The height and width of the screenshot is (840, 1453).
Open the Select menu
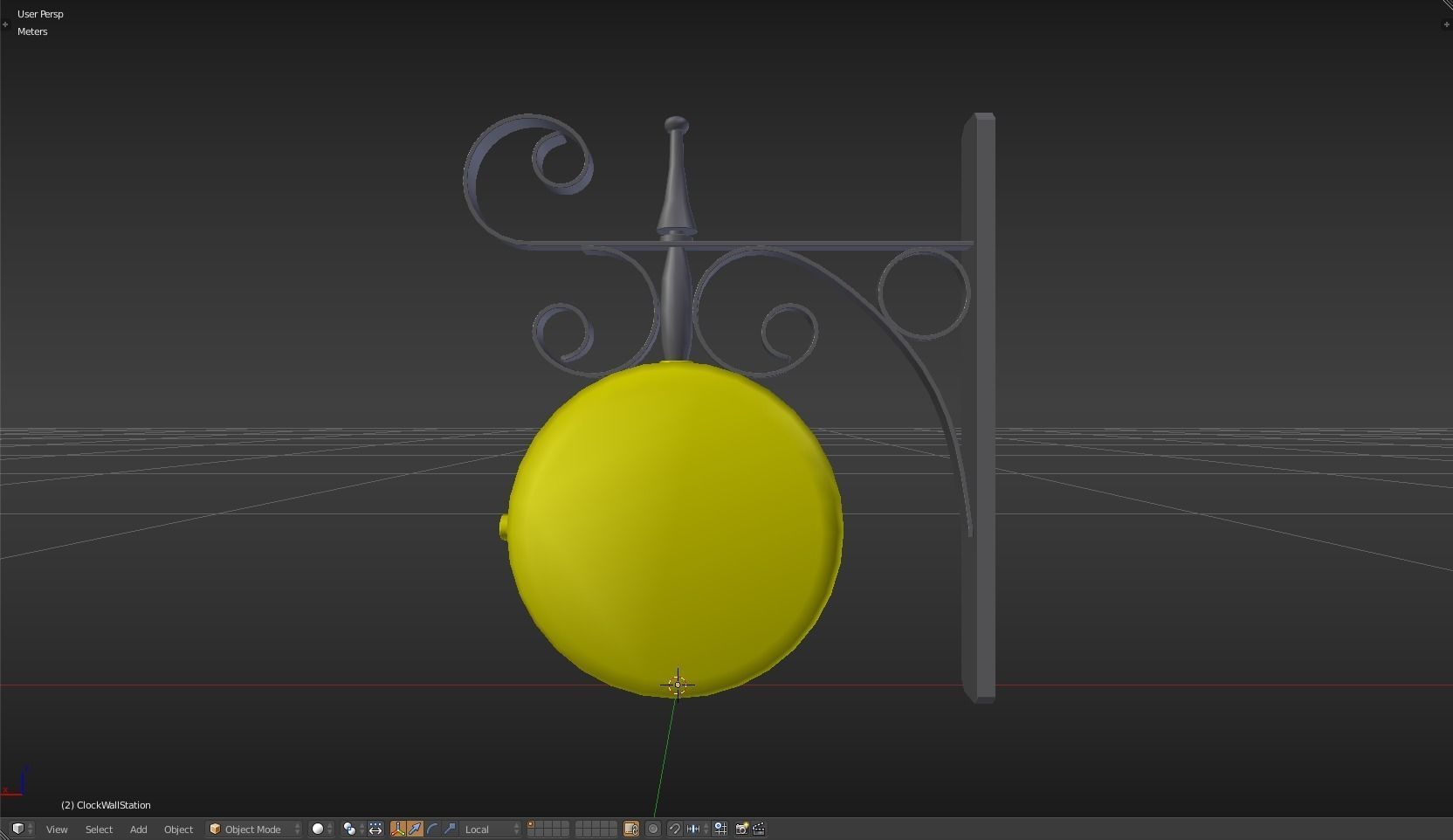99,830
